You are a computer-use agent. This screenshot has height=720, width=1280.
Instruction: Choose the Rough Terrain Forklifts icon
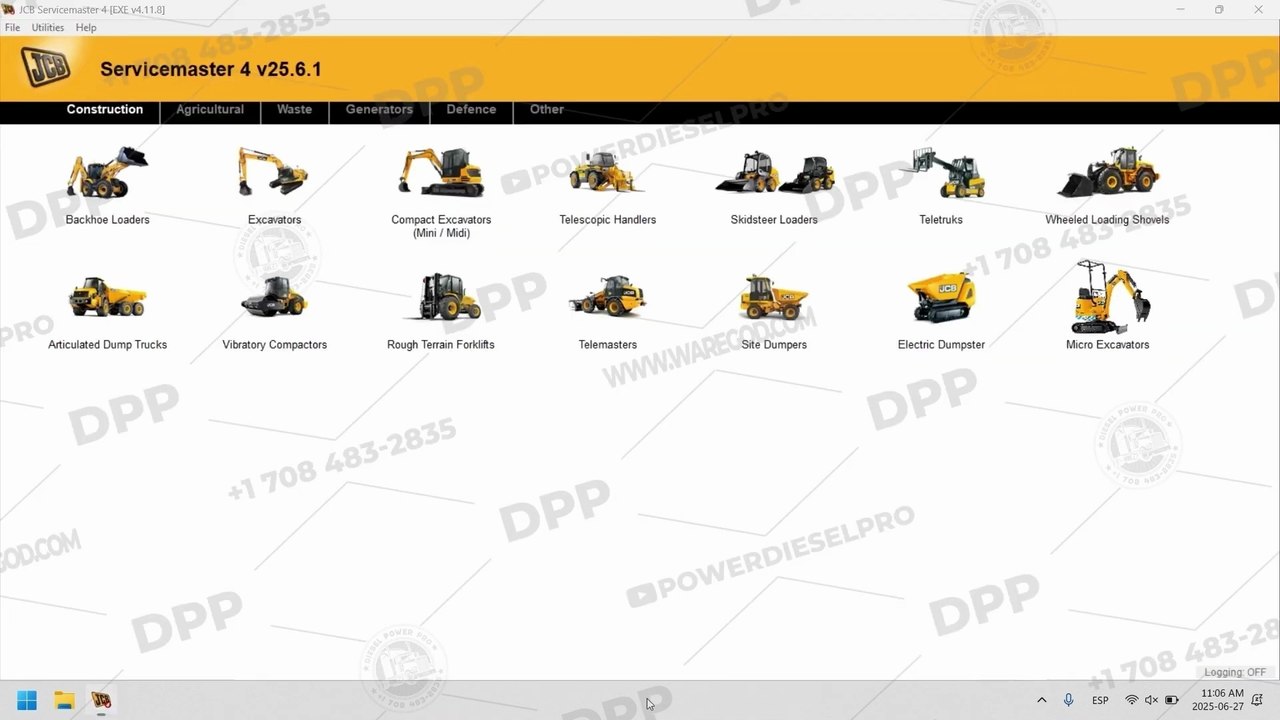(441, 296)
